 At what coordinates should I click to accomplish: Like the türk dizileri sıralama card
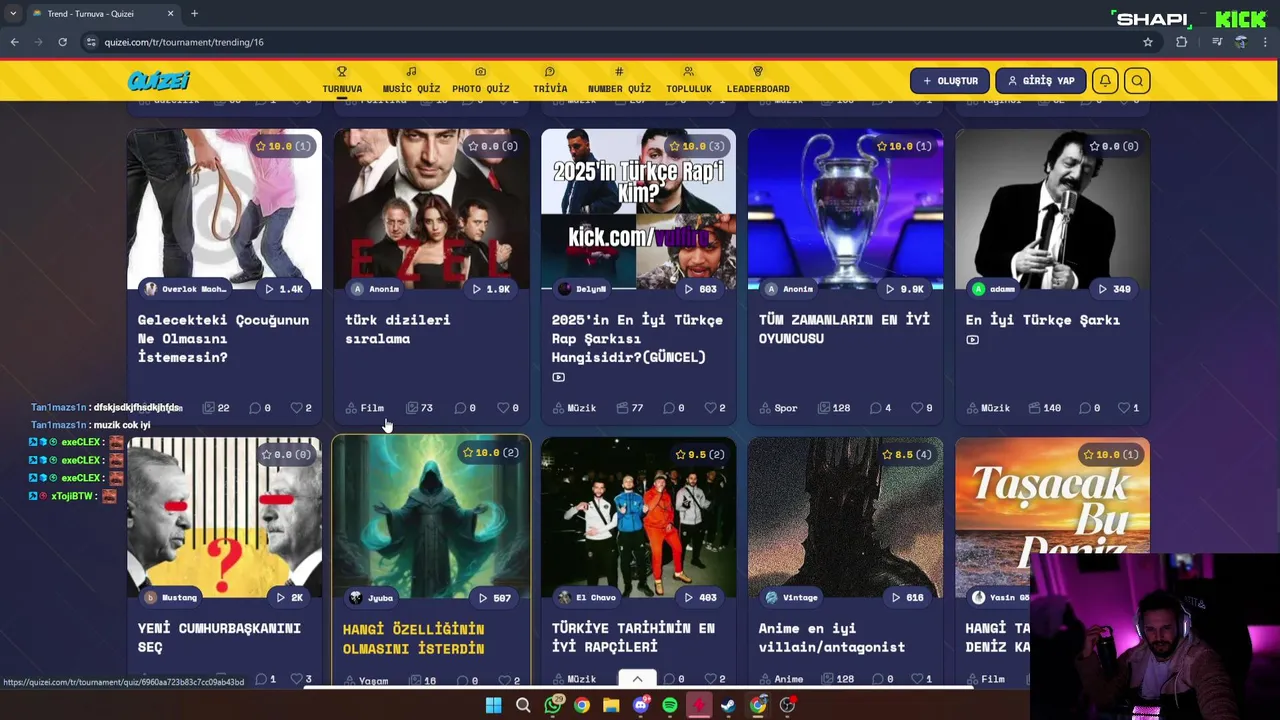[509, 408]
